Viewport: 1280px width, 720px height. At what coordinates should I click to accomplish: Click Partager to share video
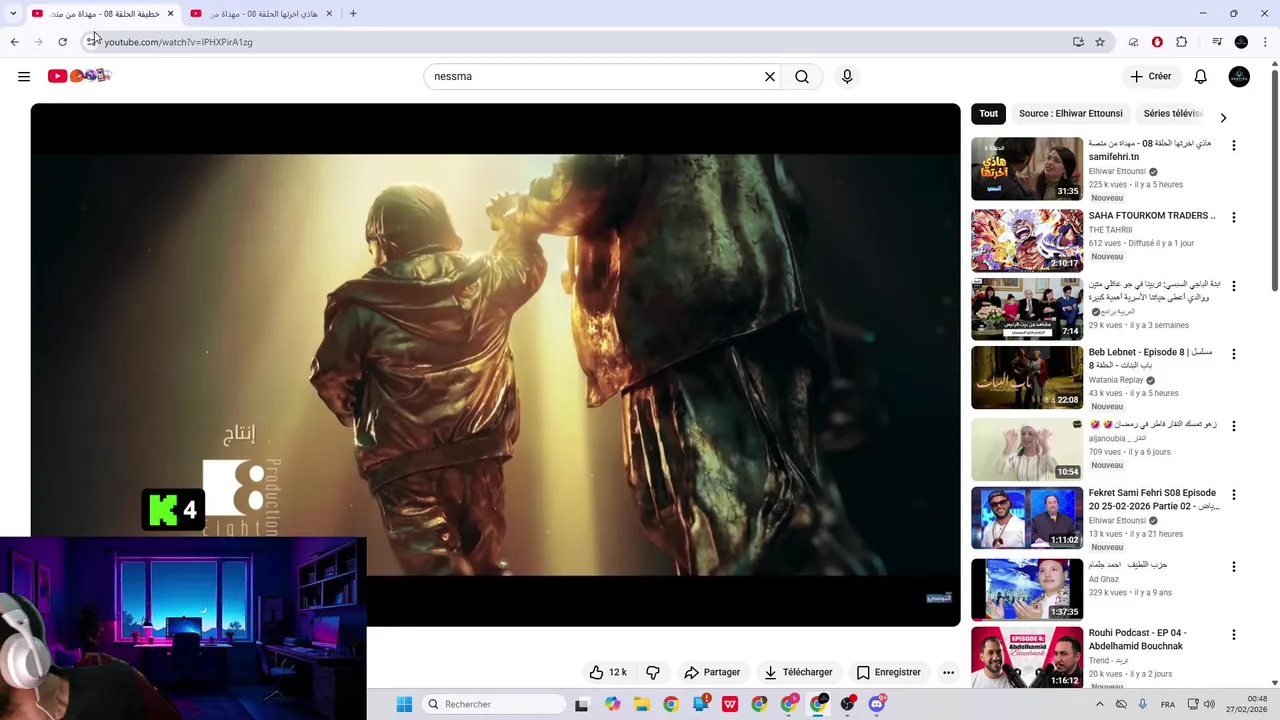(x=712, y=672)
